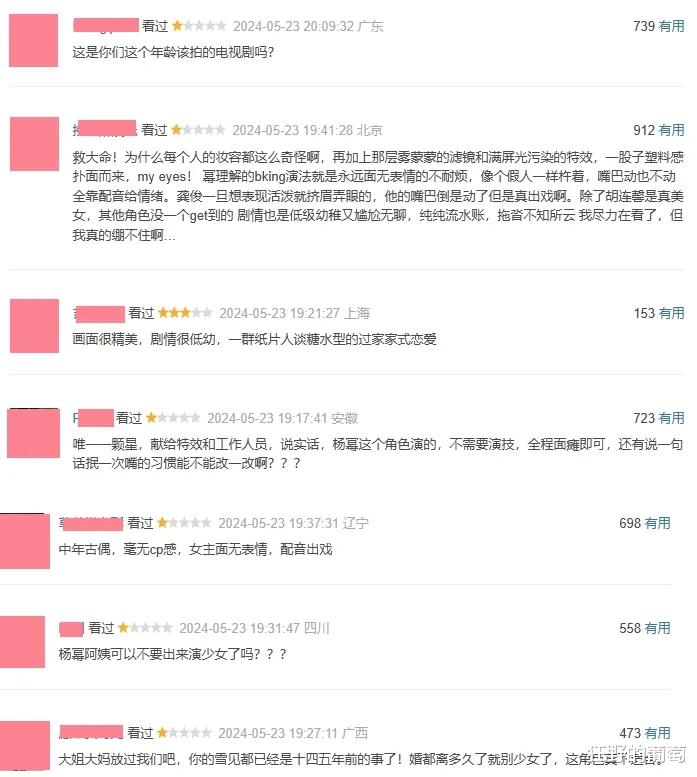Mark the 723-vote Anhui review useful
The height and width of the screenshot is (777, 697).
[x=671, y=418]
